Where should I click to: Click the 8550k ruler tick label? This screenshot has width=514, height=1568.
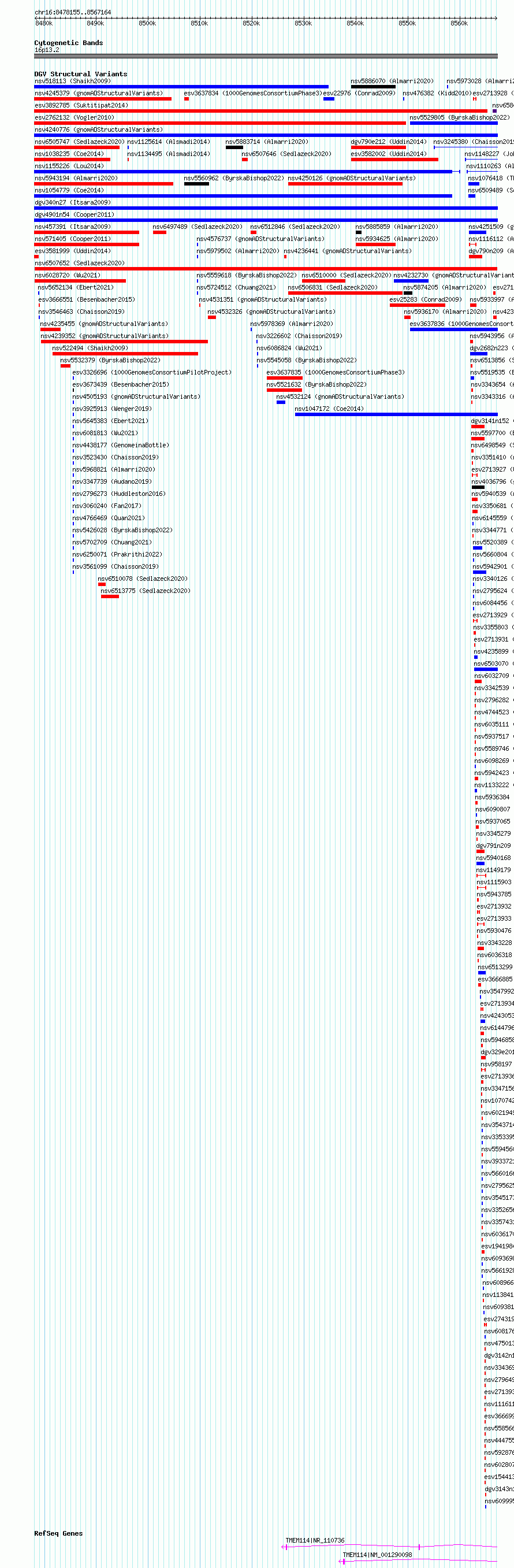pos(407,23)
